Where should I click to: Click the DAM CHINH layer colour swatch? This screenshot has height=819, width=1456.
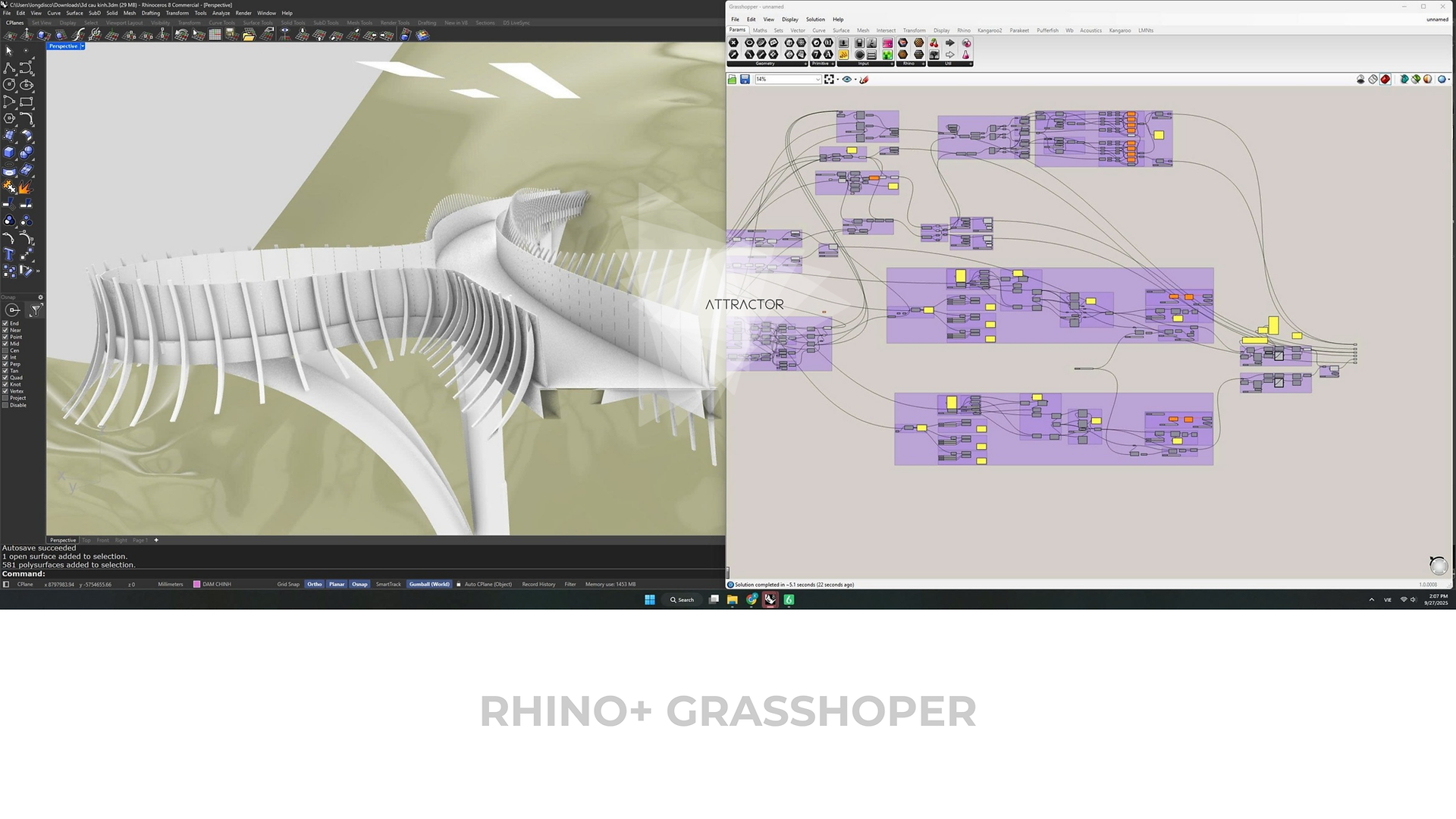[197, 584]
